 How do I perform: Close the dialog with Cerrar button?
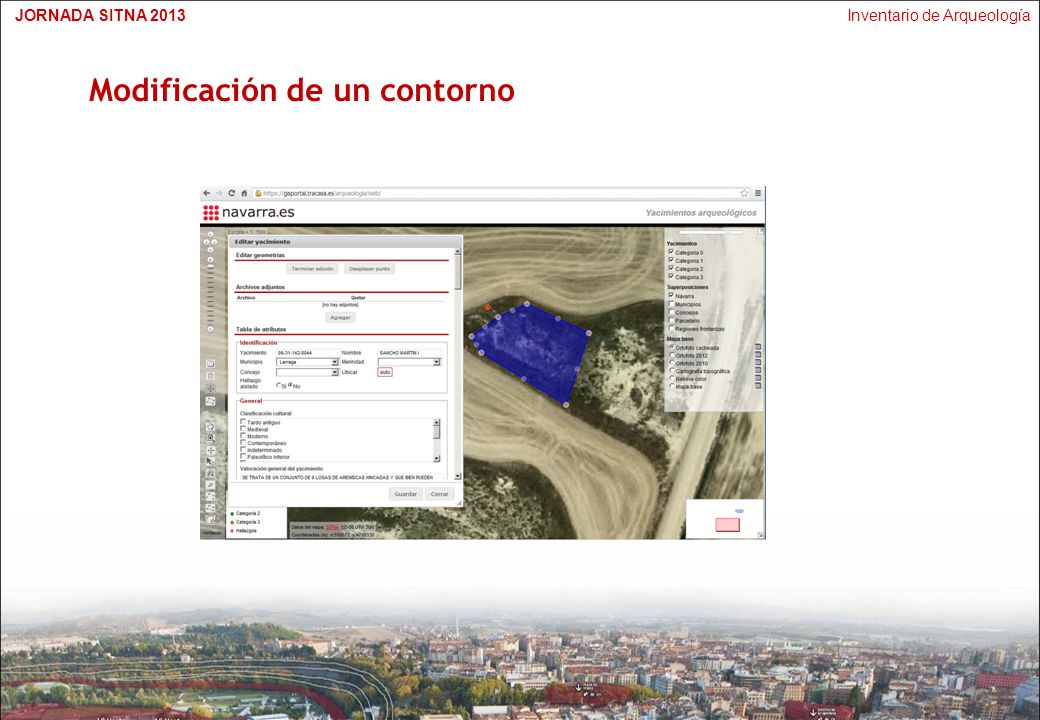439,494
